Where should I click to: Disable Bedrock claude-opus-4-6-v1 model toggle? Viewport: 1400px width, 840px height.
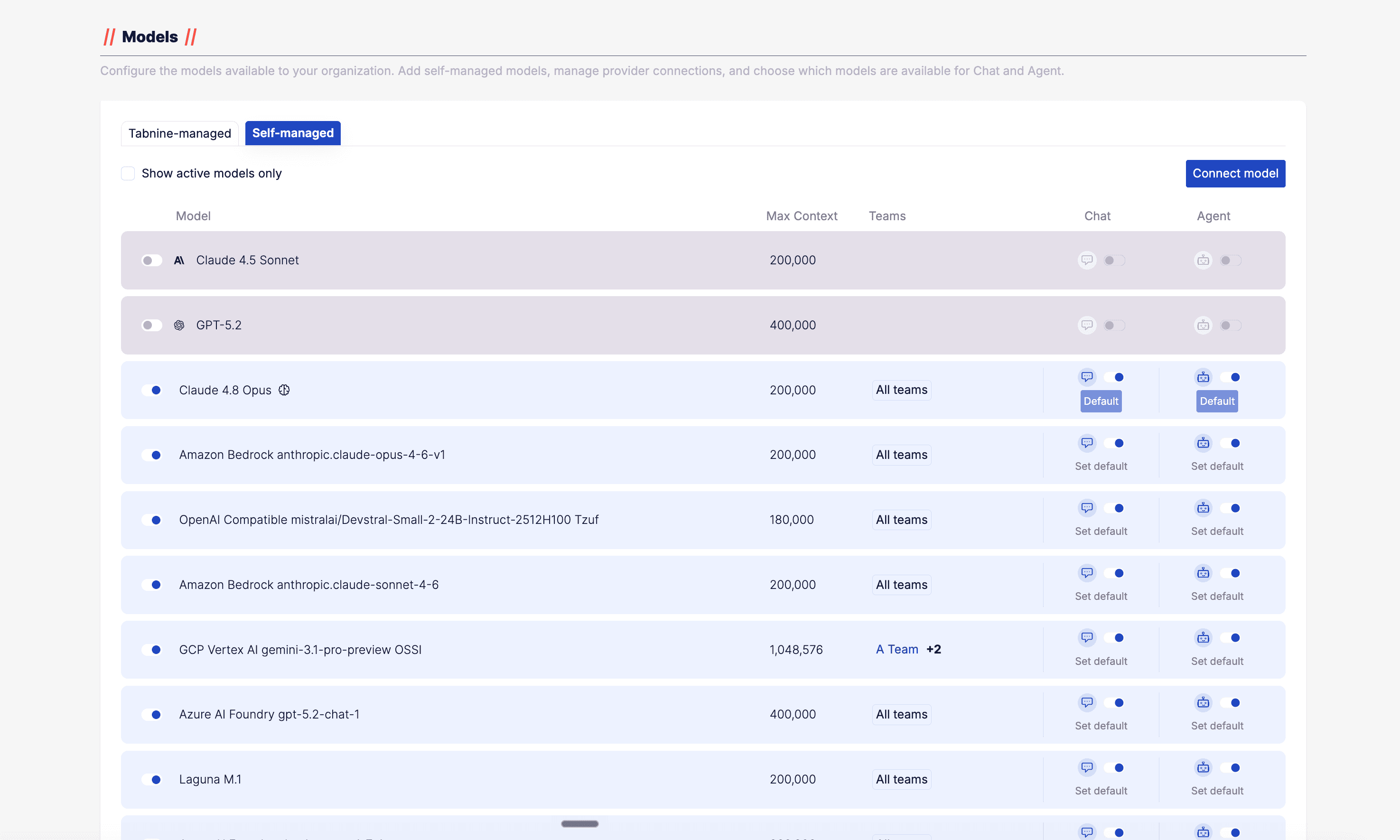point(152,455)
